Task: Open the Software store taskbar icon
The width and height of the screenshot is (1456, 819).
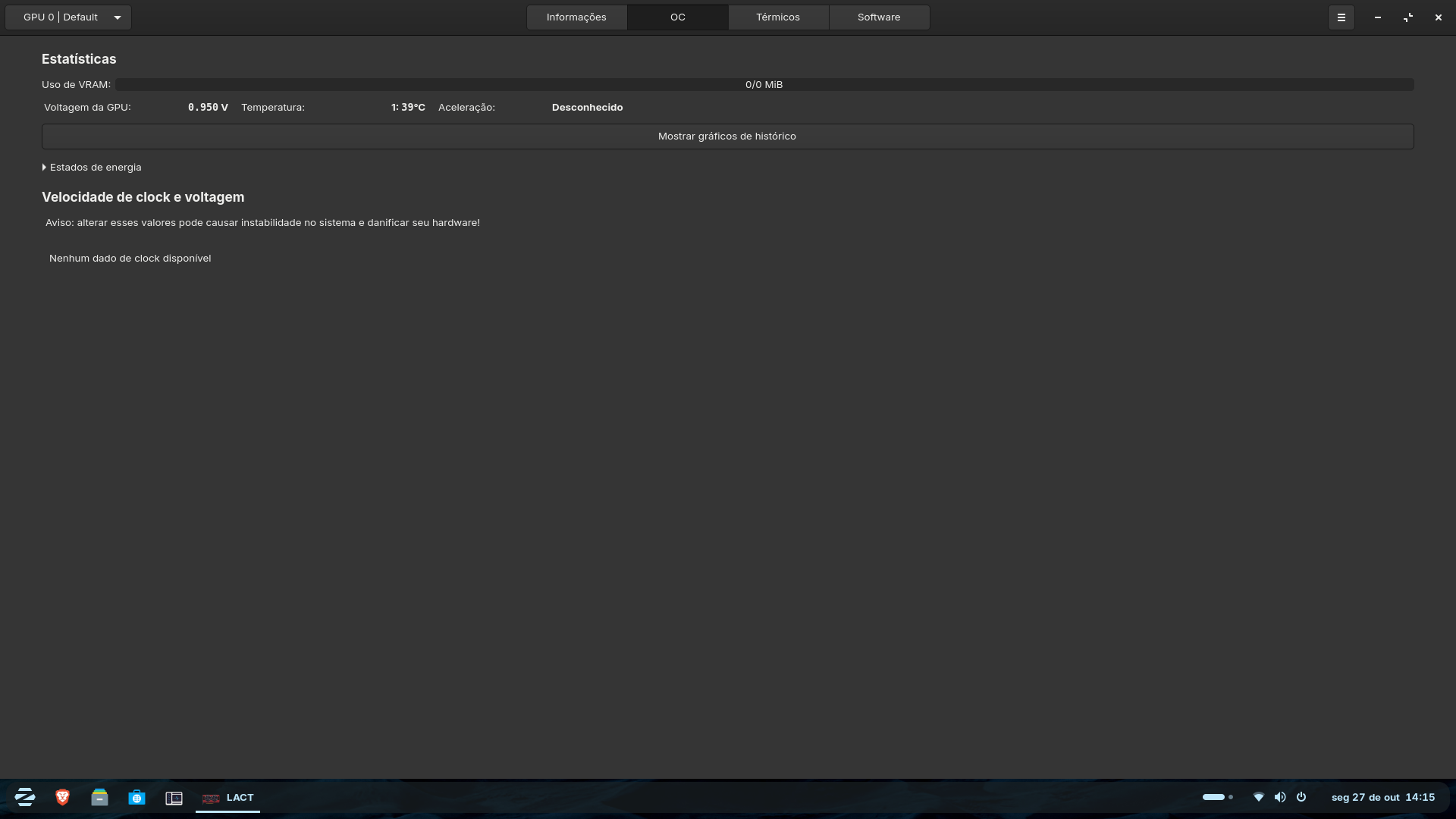Action: (x=136, y=797)
